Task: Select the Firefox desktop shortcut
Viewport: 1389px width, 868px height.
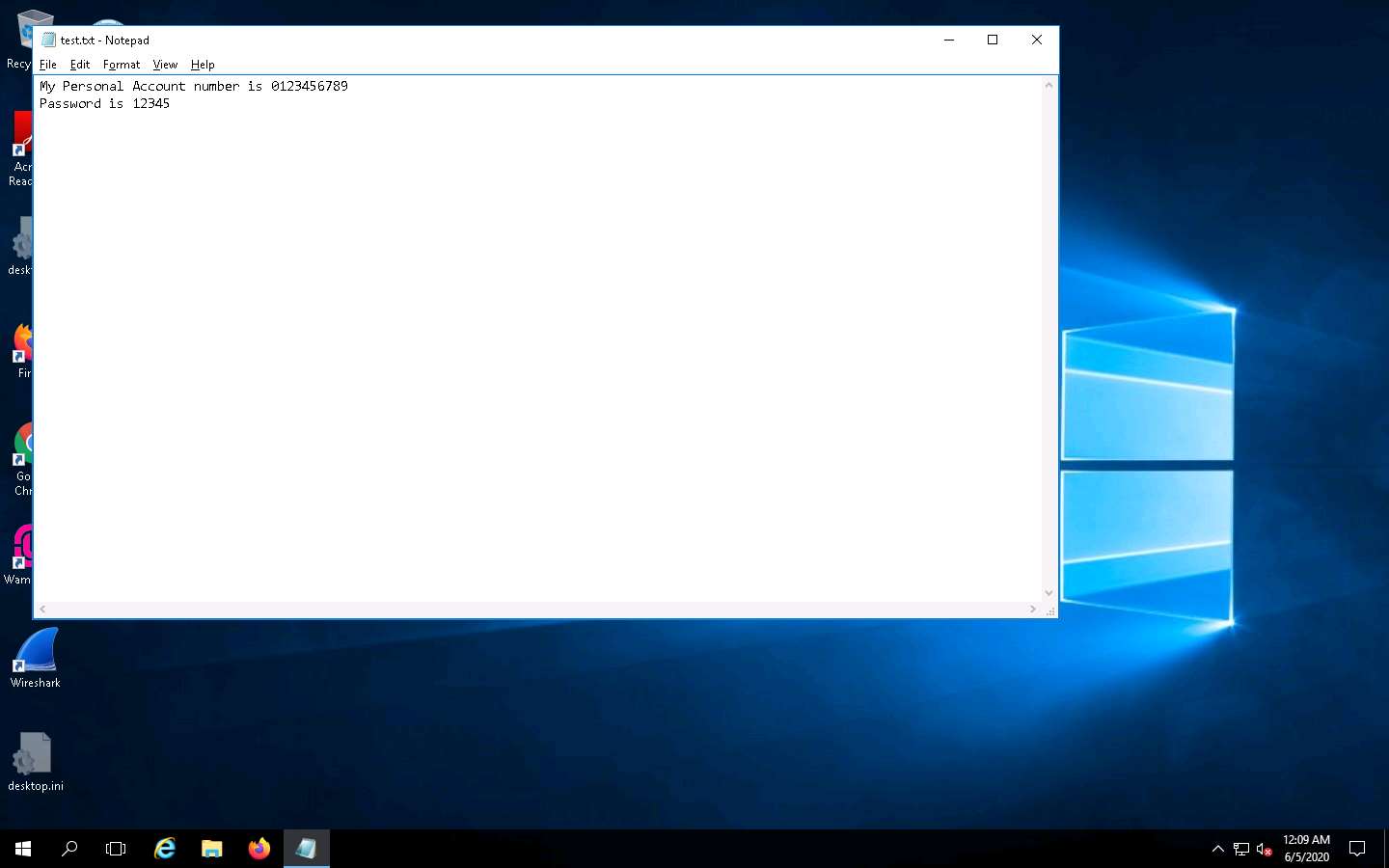Action: tap(23, 351)
